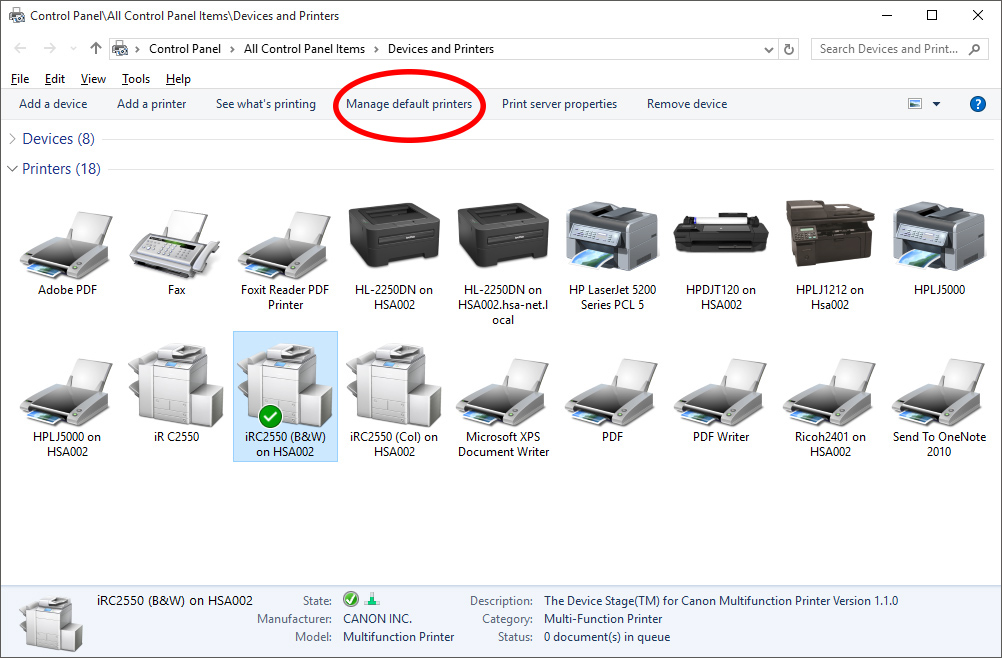Open the Edit menu

click(x=54, y=79)
